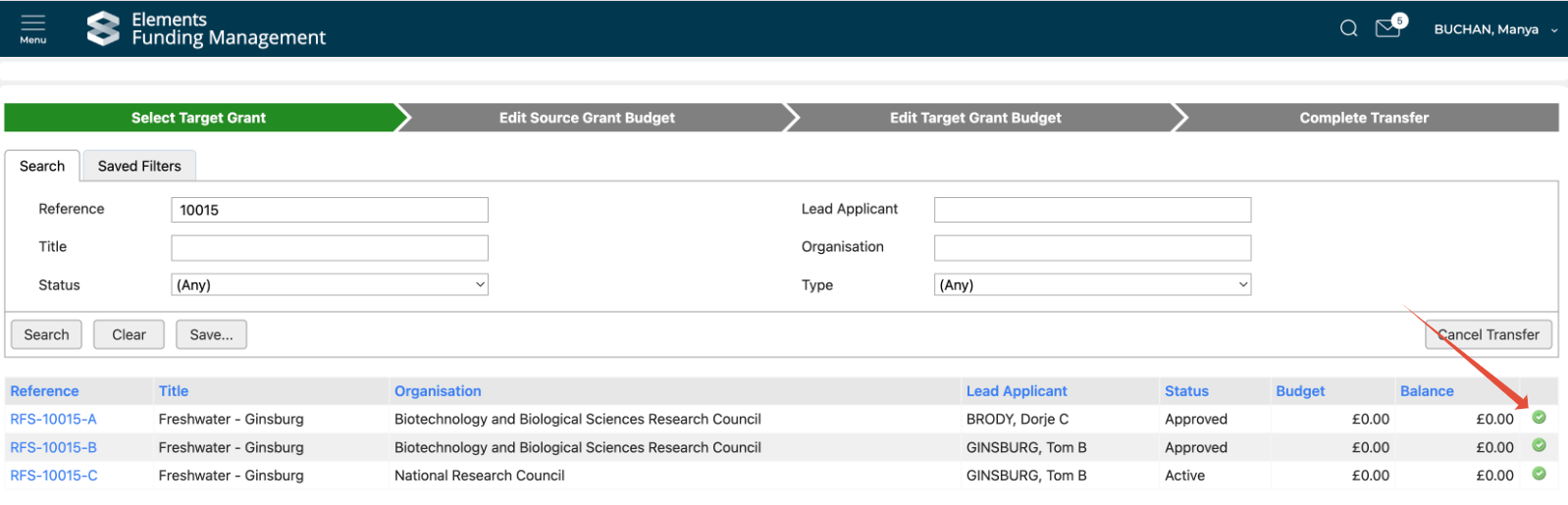1568x505 pixels.
Task: Open the hamburger Menu icon
Action: click(x=32, y=27)
